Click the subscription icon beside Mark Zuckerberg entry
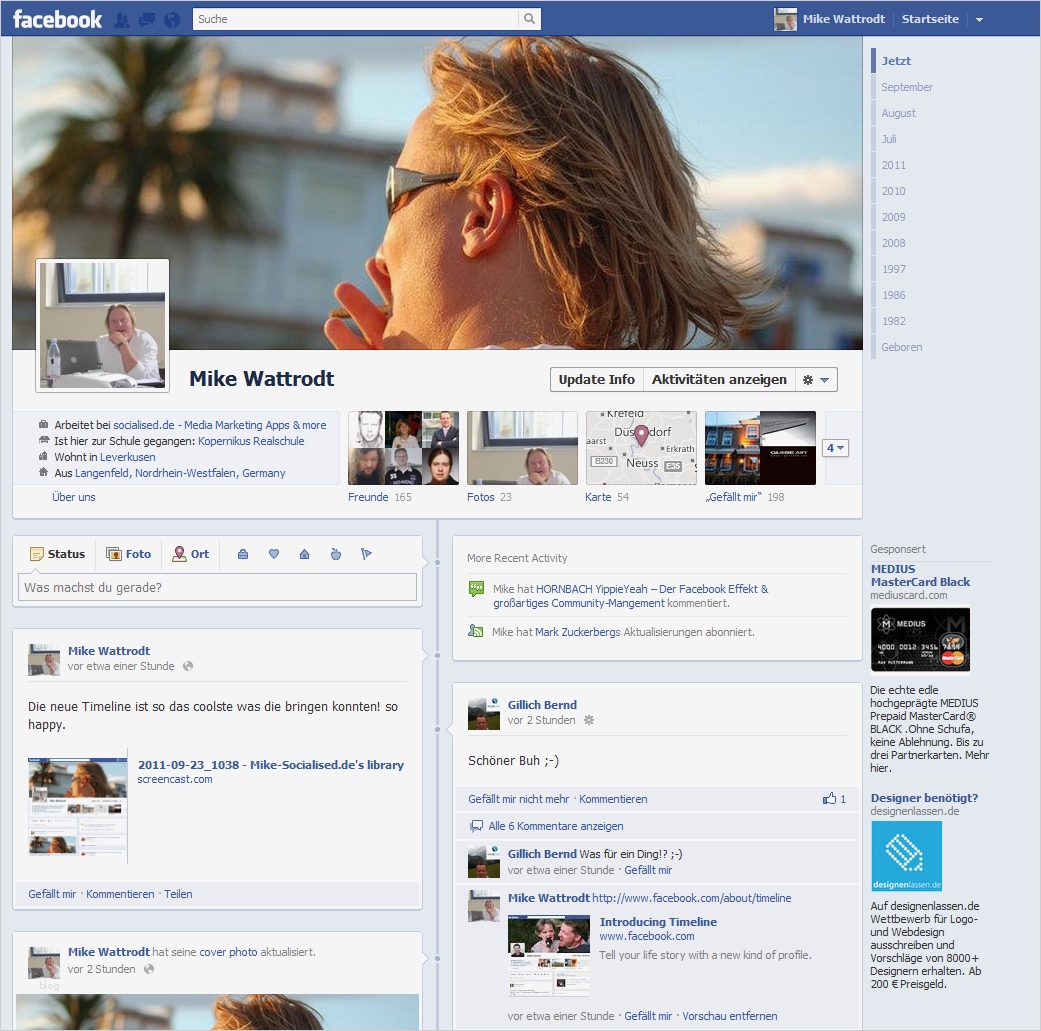 point(475,631)
